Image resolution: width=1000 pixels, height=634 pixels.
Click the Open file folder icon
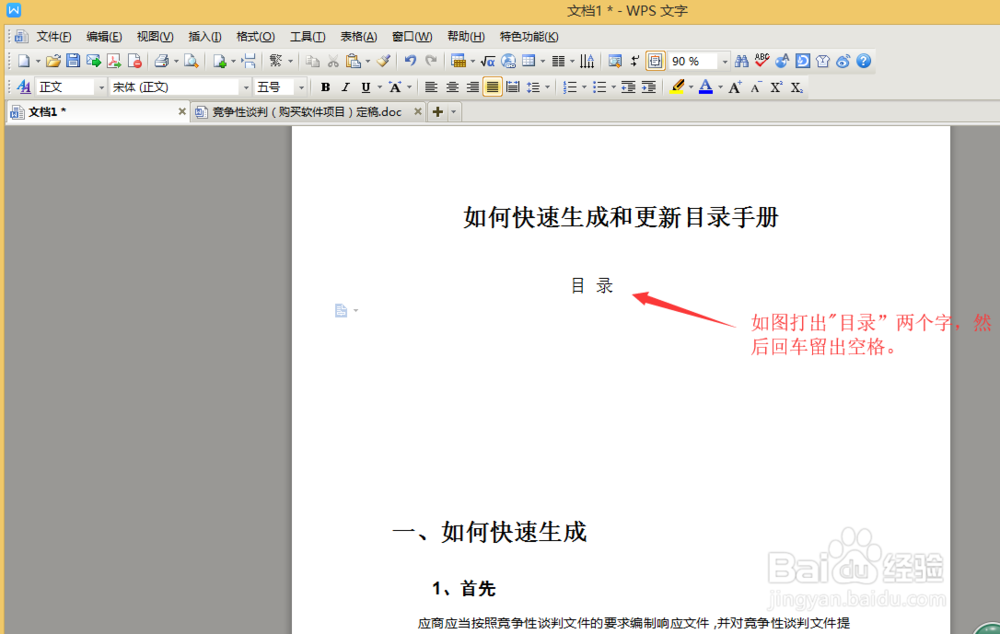53,61
